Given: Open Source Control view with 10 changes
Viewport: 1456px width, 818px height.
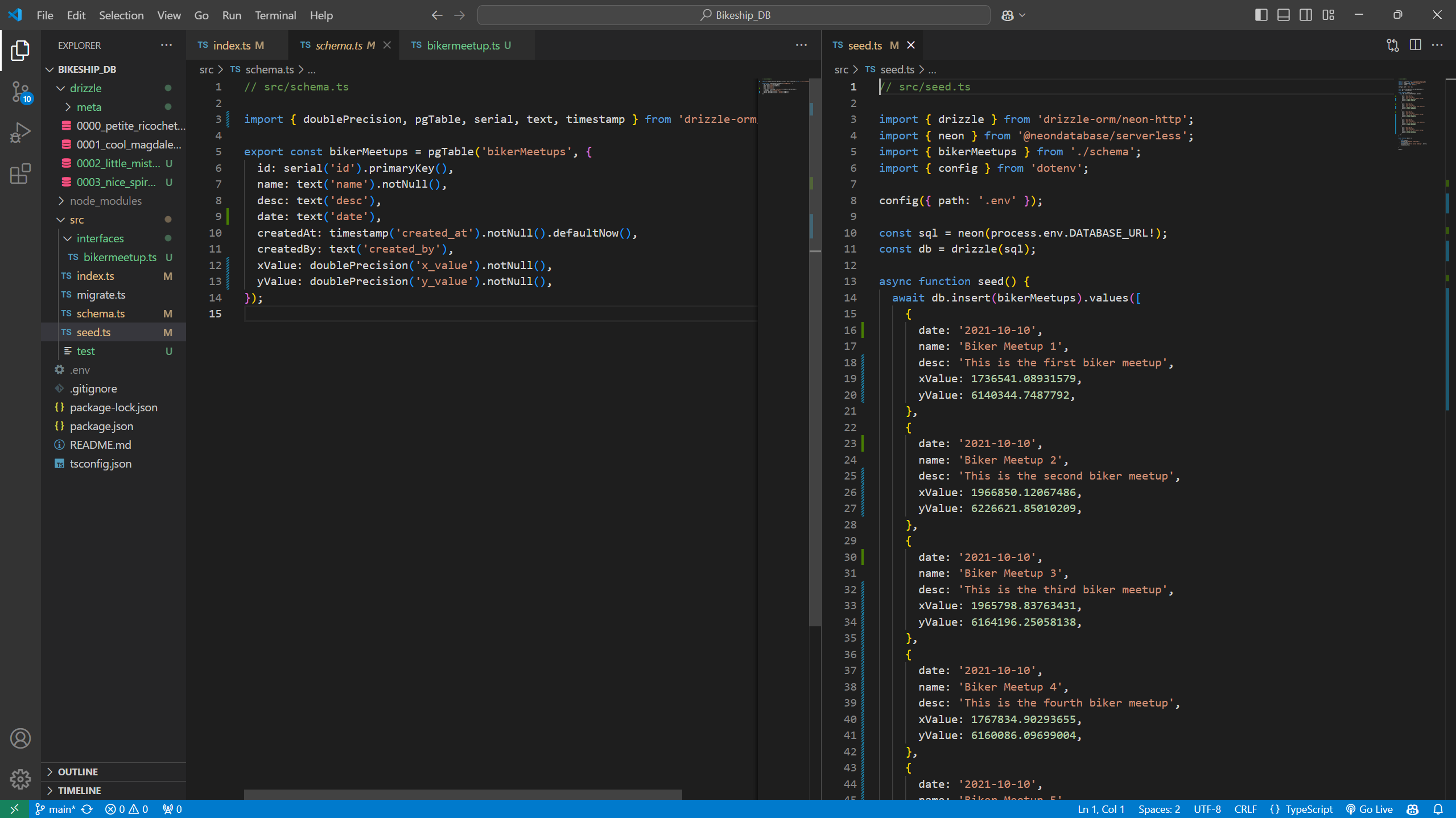Looking at the screenshot, I should [20, 92].
